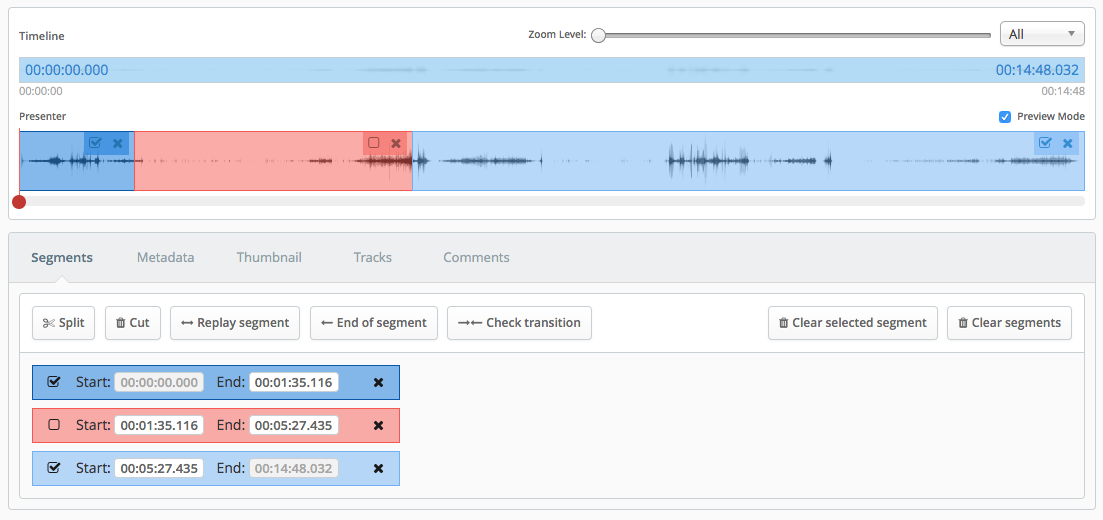Open the All zoom dropdown

pos(1042,34)
